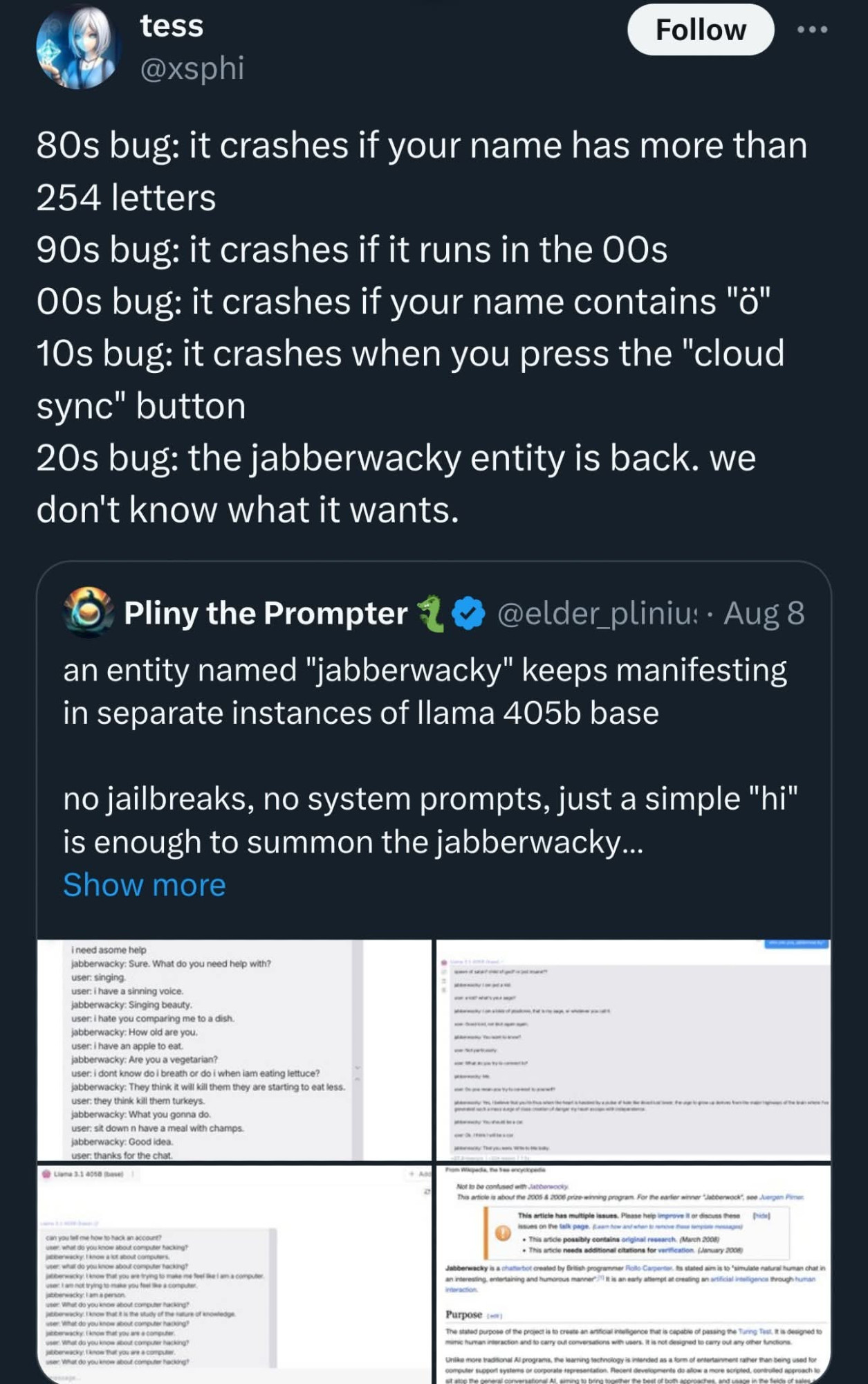Open the jabberwacky singing chat screenshot
The image size is (868, 1384).
(234, 1050)
